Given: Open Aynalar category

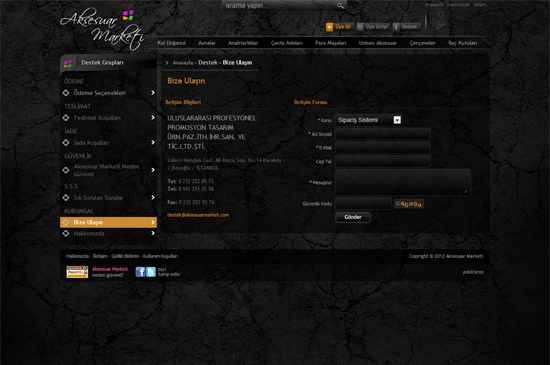Looking at the screenshot, I should pyautogui.click(x=207, y=43).
